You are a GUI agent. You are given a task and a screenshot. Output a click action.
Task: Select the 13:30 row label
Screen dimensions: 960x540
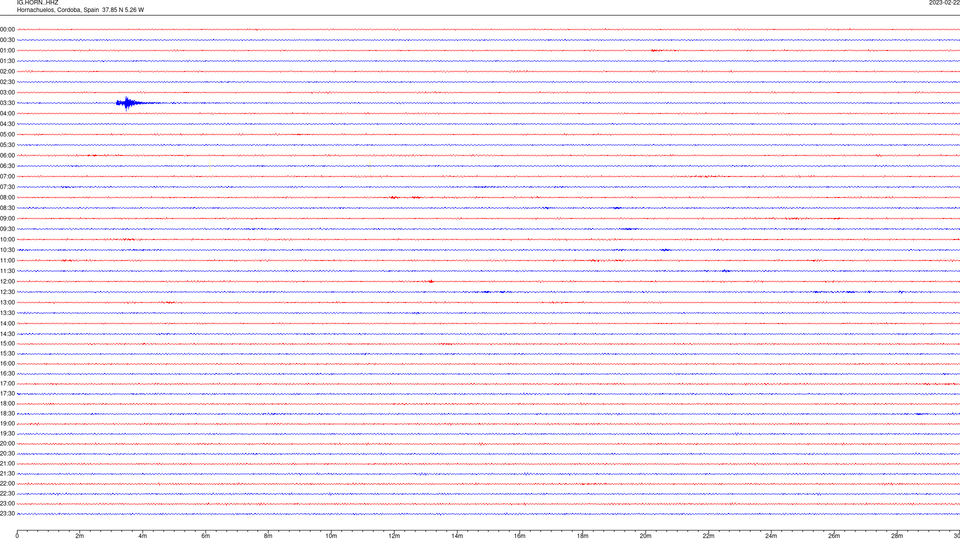(7, 313)
